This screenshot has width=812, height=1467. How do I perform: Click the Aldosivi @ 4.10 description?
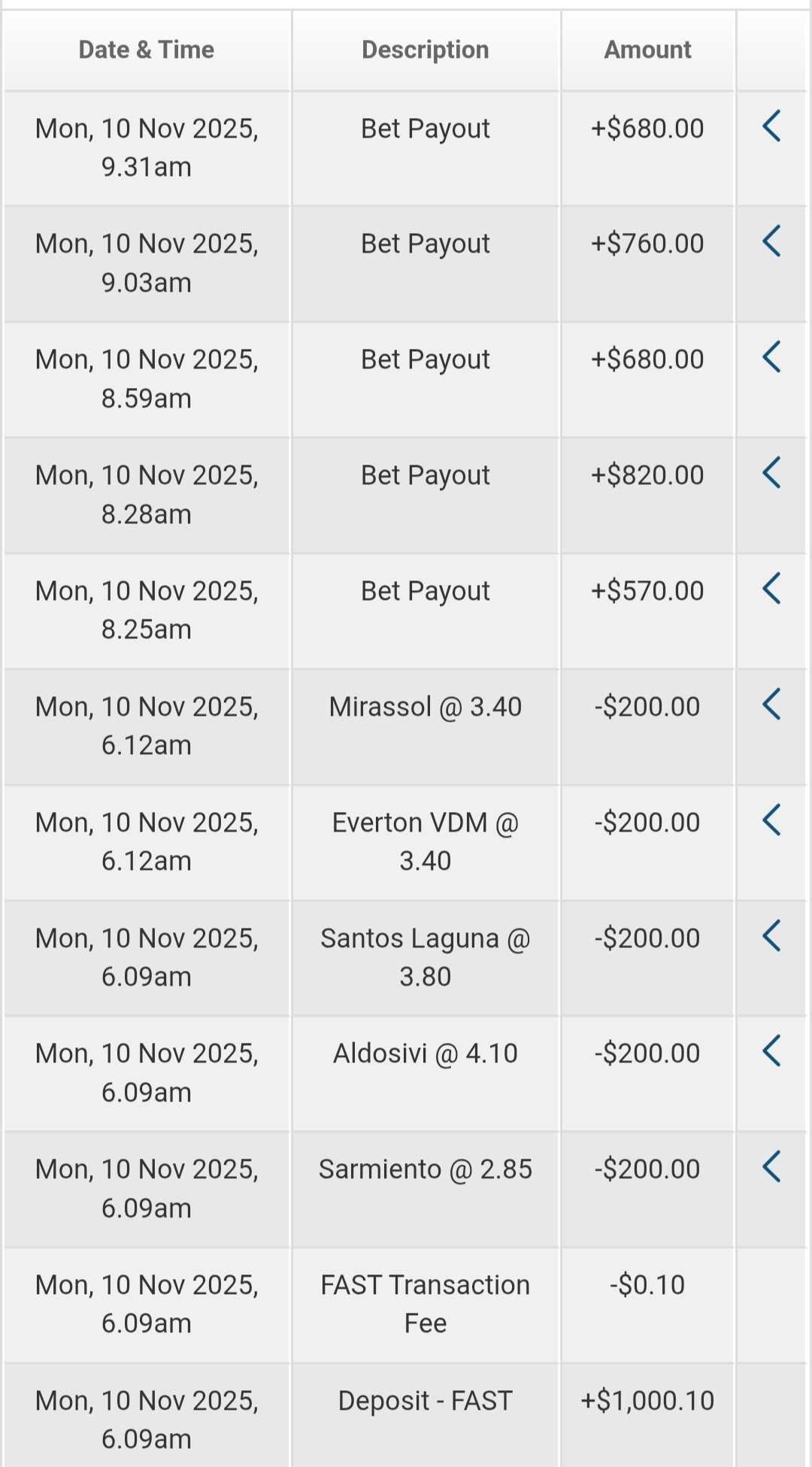click(425, 1053)
